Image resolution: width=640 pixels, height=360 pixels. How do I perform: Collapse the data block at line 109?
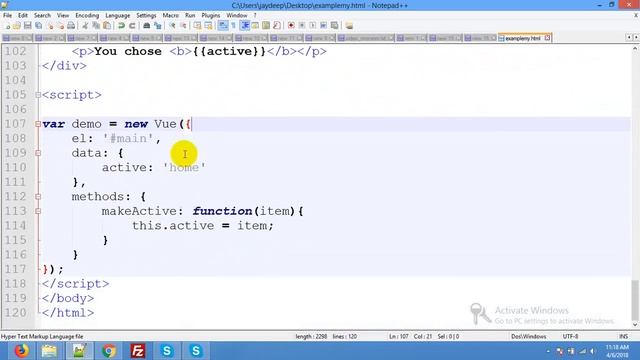pos(38,153)
